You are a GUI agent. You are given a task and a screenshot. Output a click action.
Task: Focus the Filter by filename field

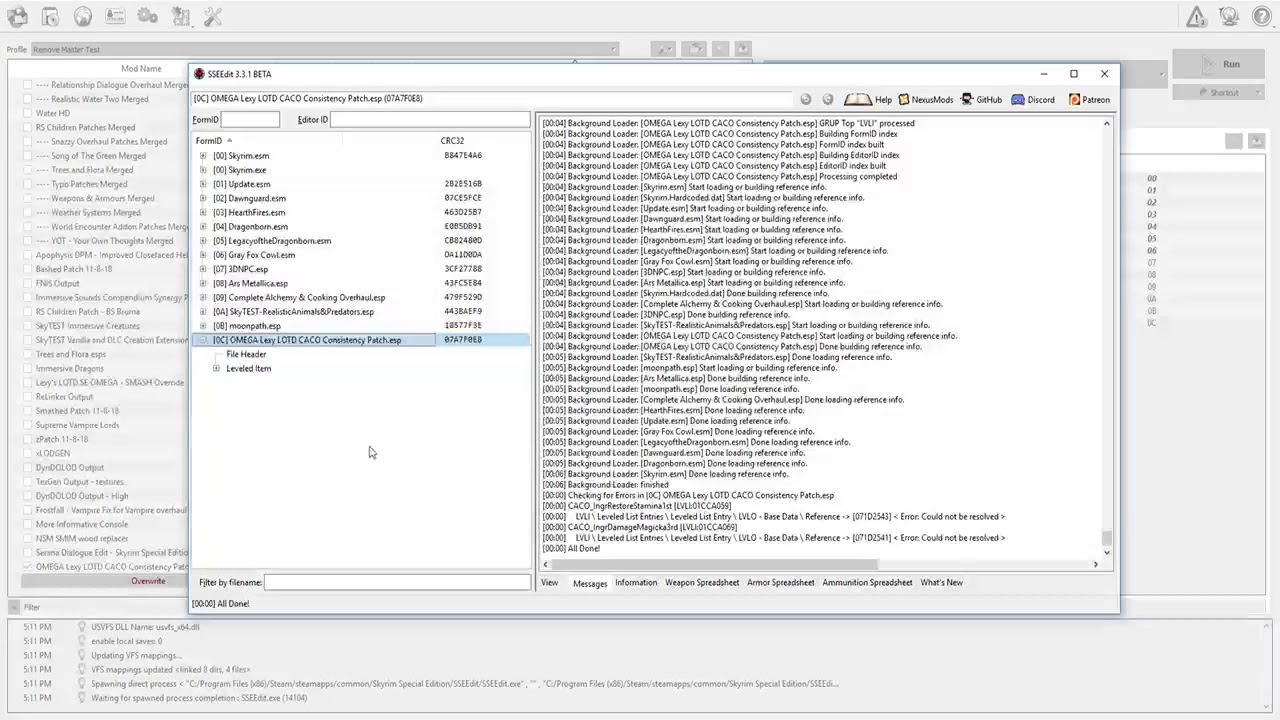397,582
